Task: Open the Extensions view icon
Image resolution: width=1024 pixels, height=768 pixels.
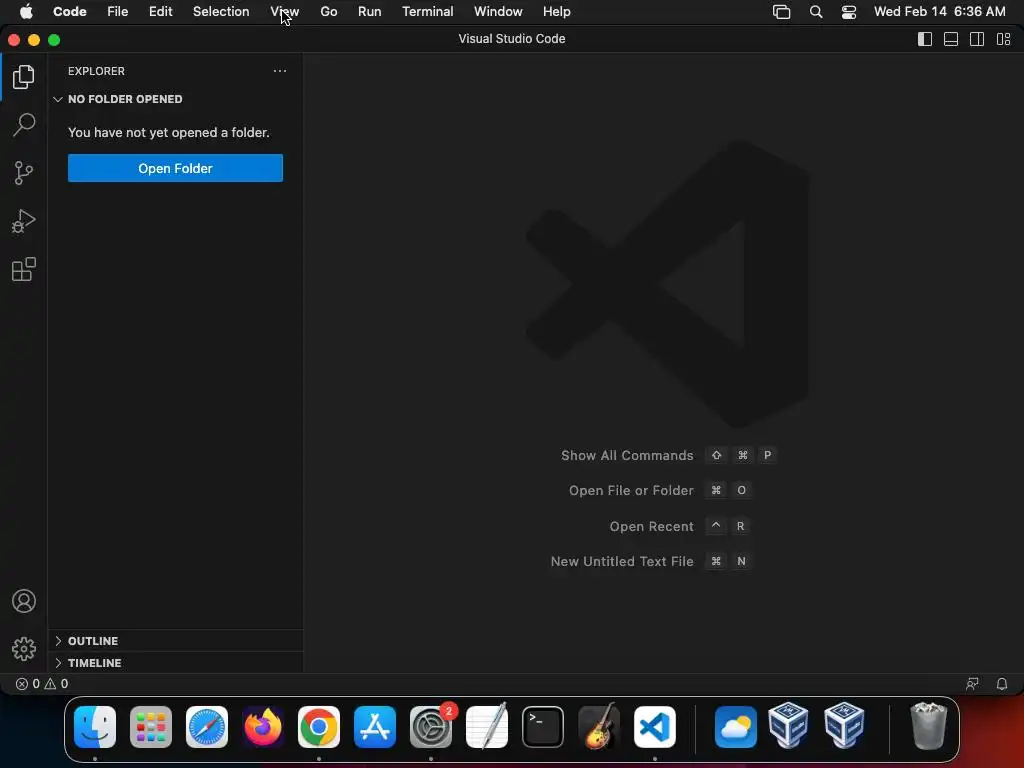Action: [x=24, y=269]
